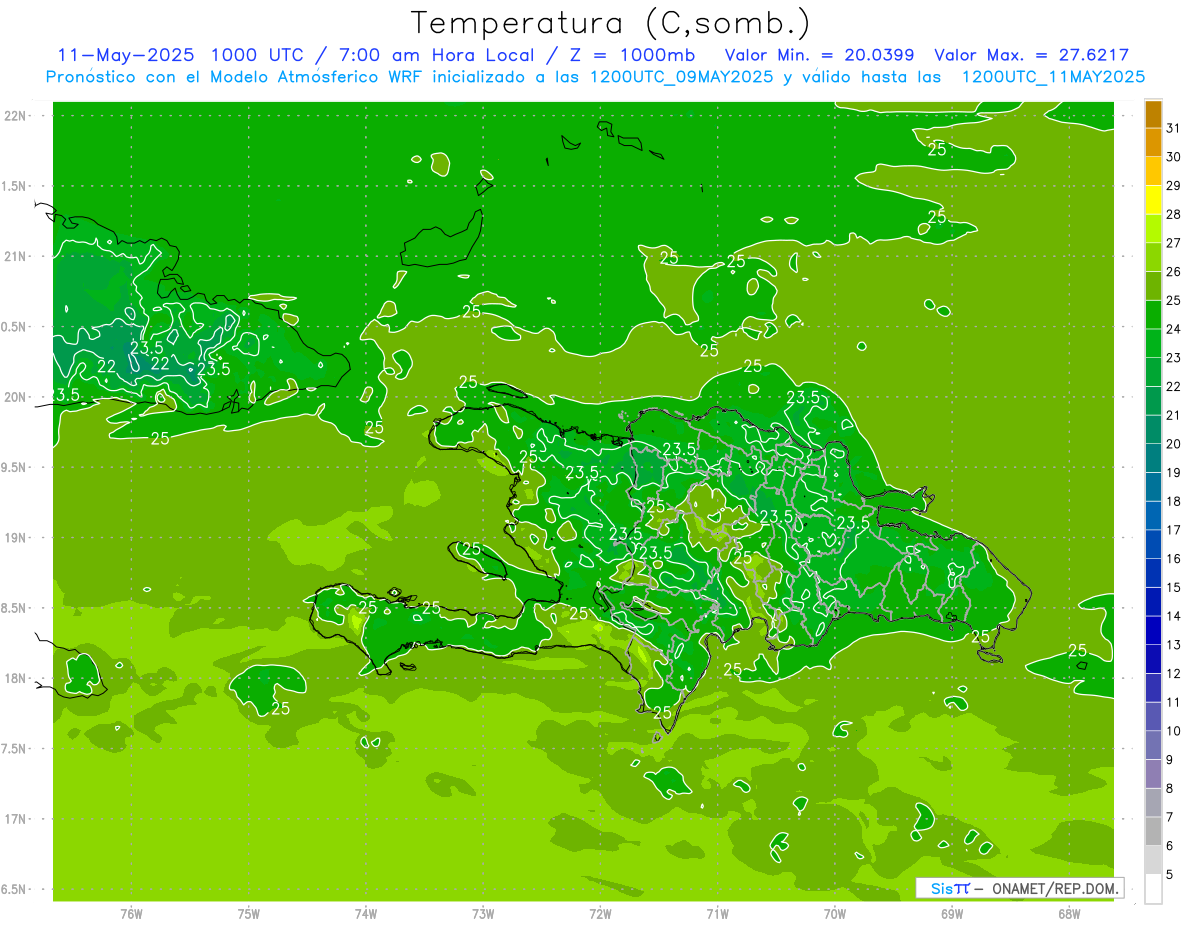
Task: Click the title "Temperatura (C,somb.)"
Action: click(611, 23)
